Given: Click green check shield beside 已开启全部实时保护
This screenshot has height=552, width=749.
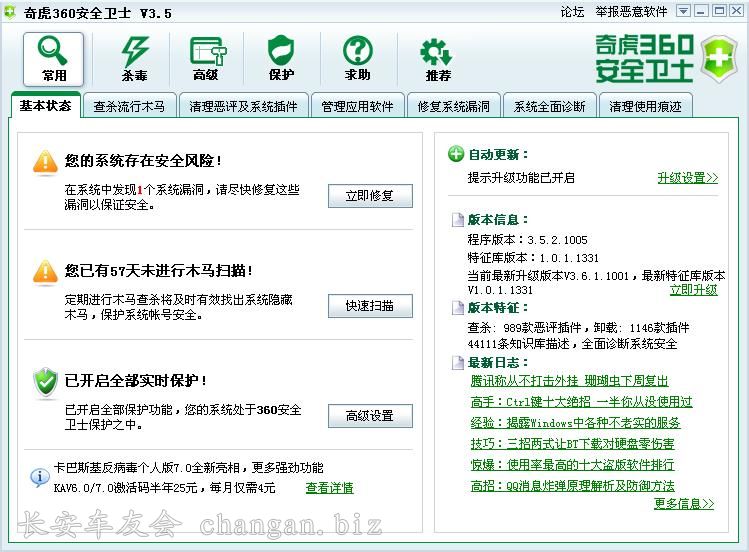Looking at the screenshot, I should tap(46, 382).
